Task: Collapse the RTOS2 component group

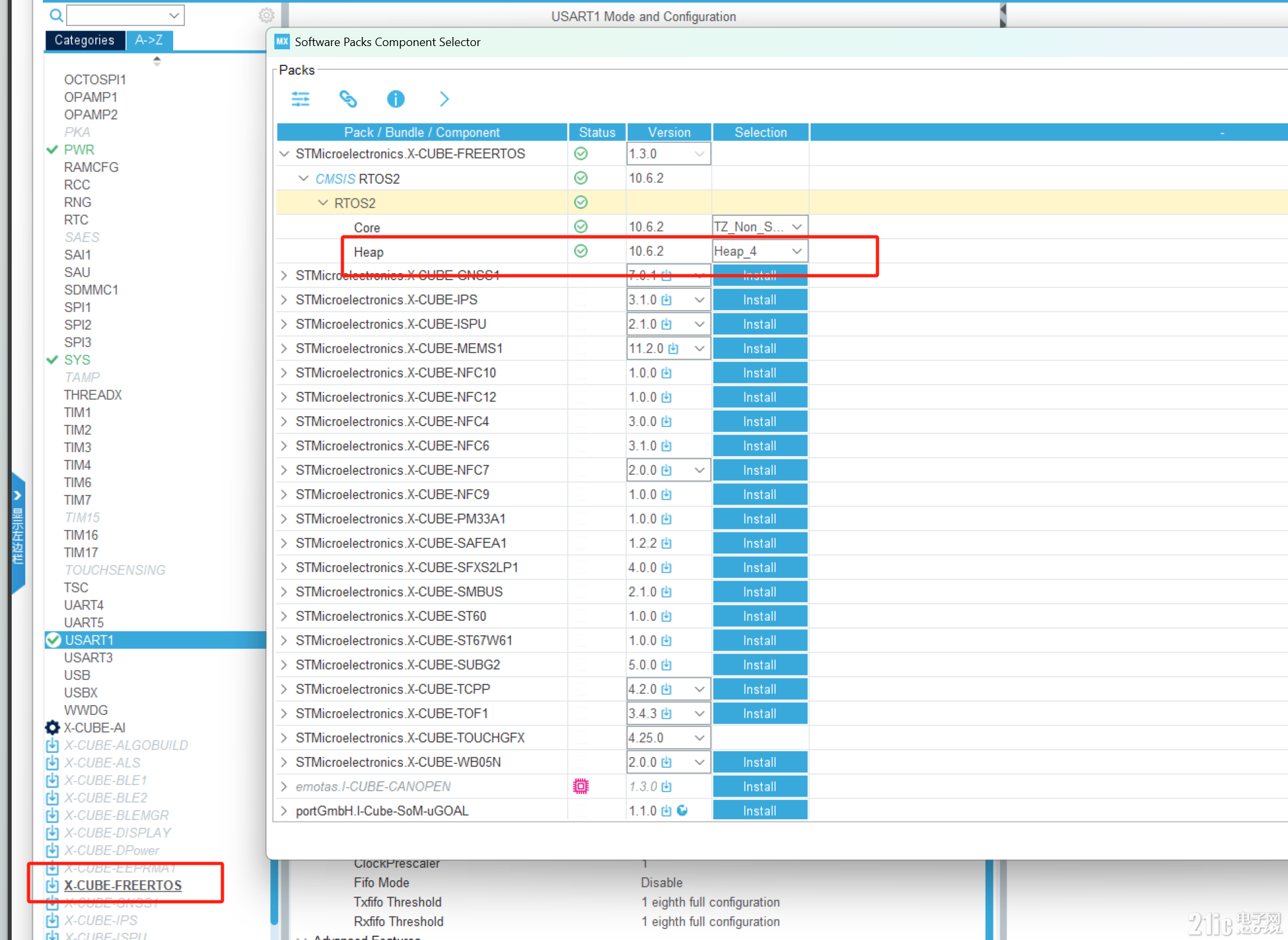Action: coord(323,203)
